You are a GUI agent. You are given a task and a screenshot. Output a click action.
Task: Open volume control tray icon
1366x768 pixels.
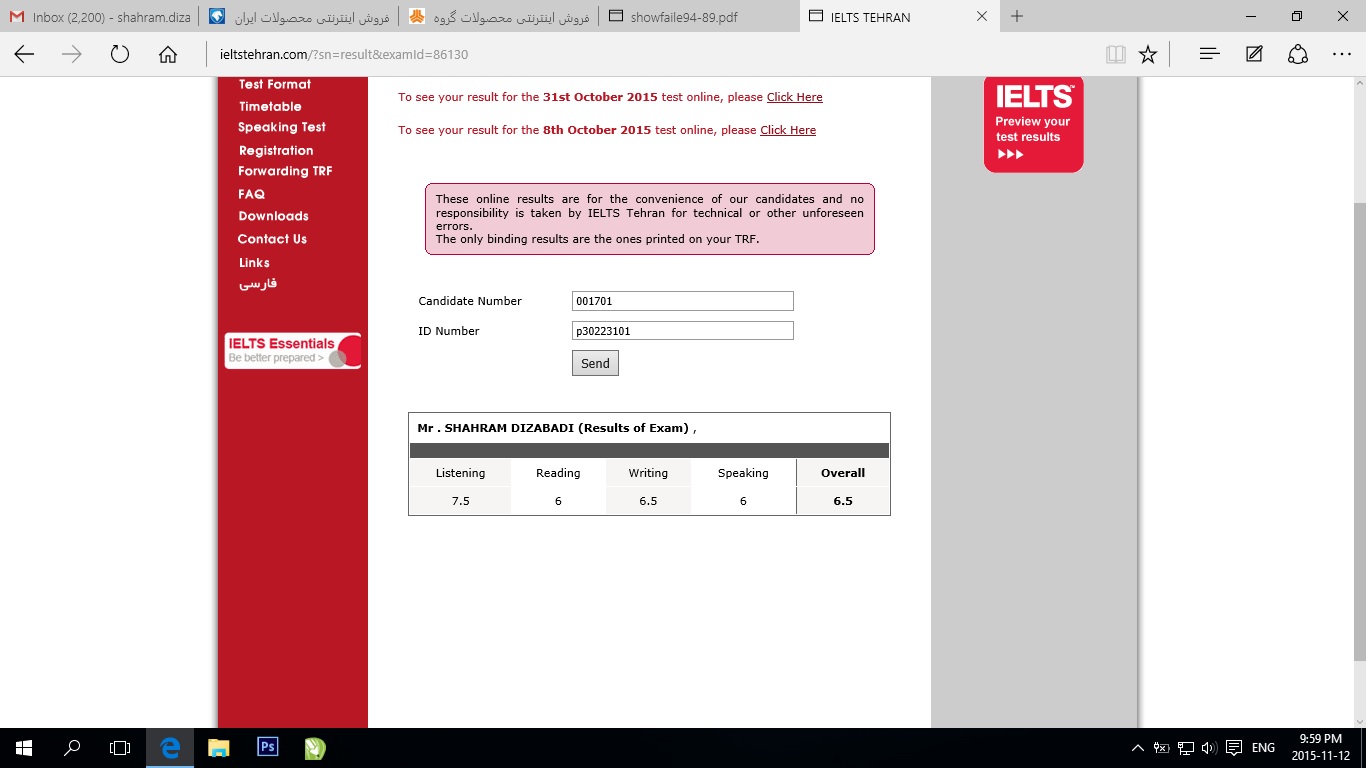point(1208,748)
